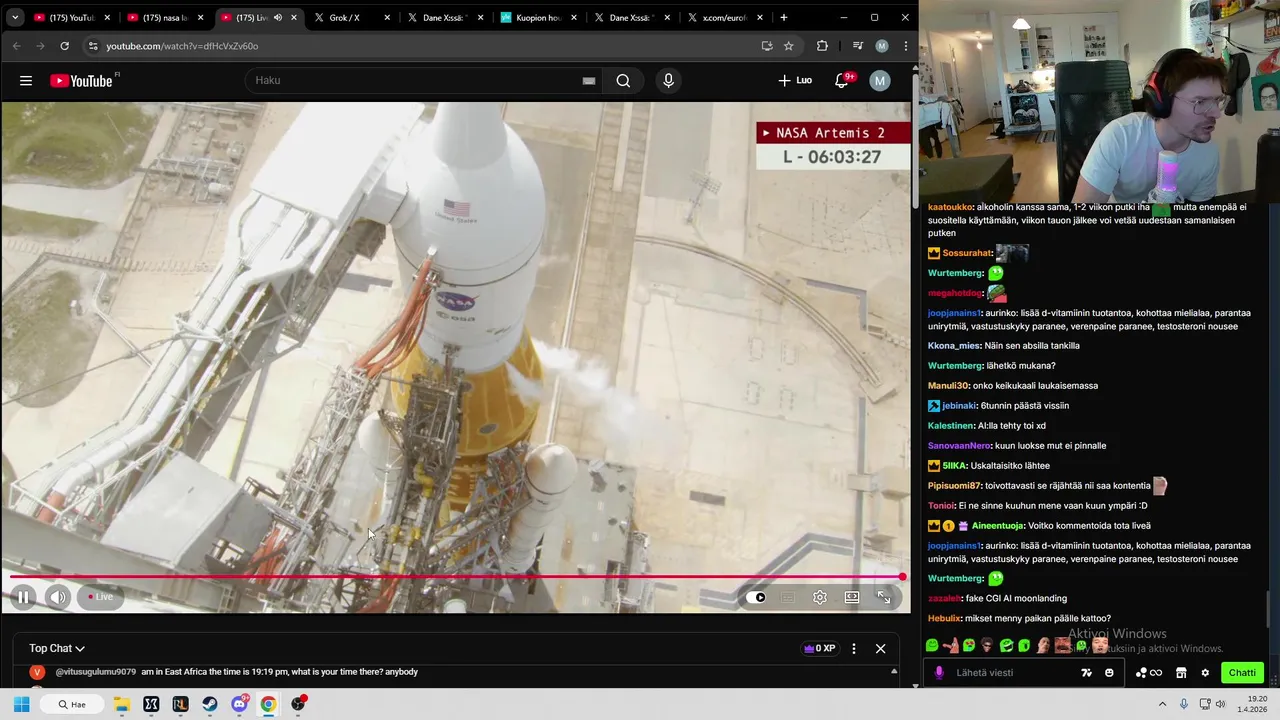The image size is (1280, 720).
Task: Jump to Live position in stream
Action: [x=99, y=597]
